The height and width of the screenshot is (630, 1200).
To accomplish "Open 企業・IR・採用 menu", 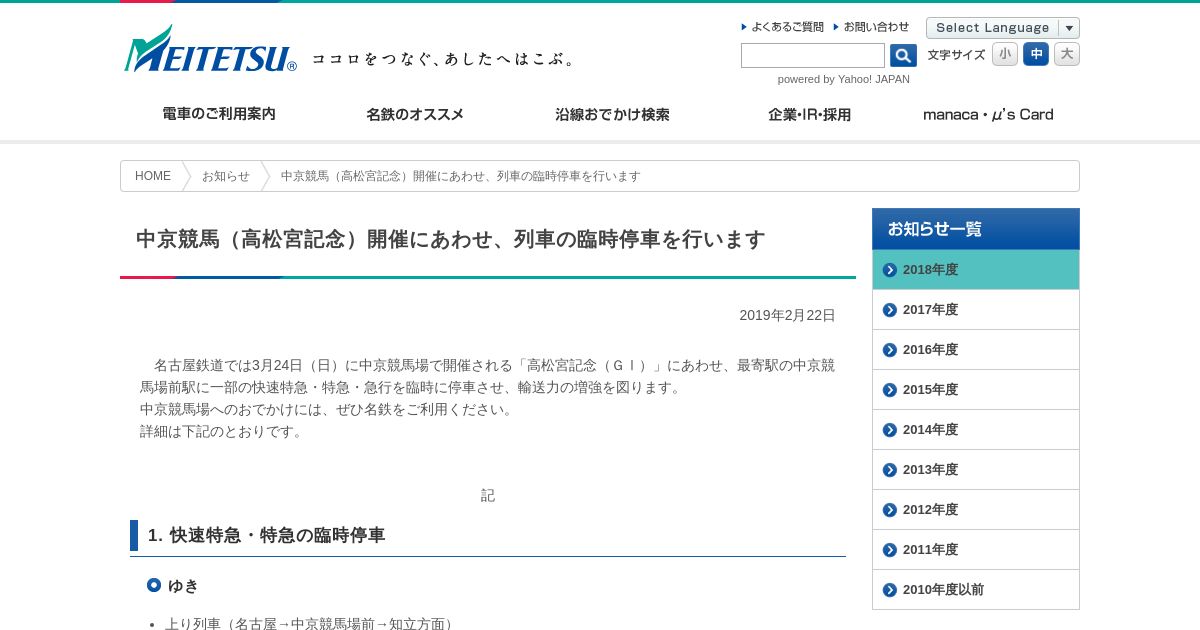I will click(x=809, y=114).
